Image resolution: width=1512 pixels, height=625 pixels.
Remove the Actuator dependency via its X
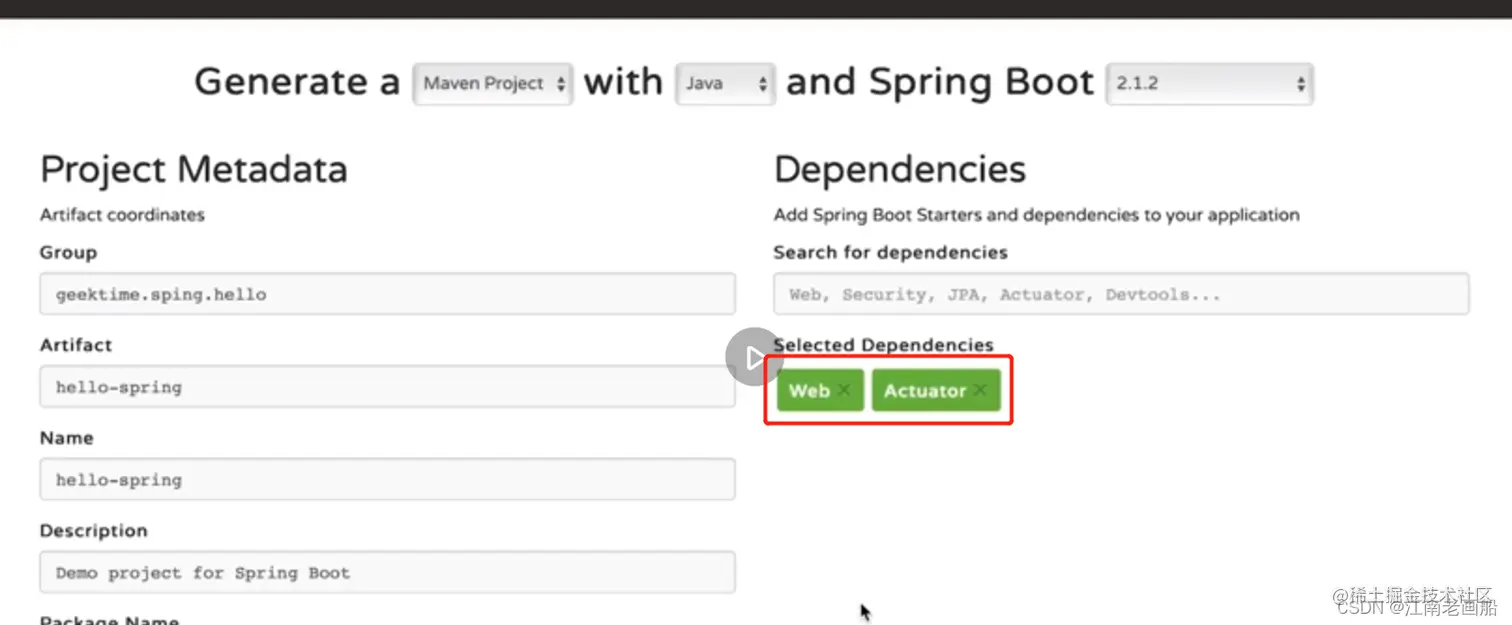[980, 390]
